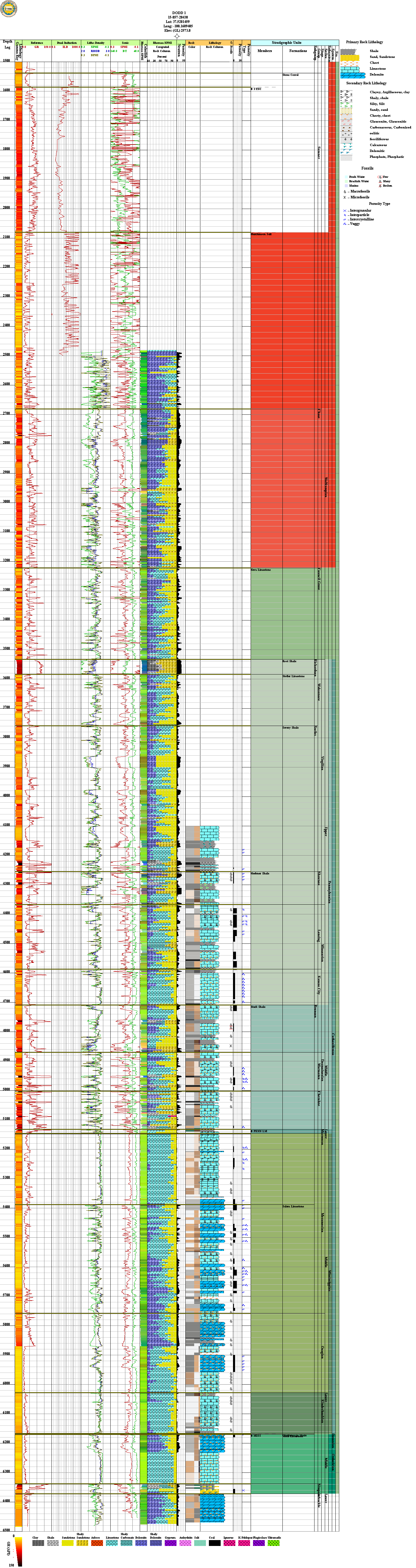
Task: Click the Hutchinson Salt member label
Action: pyautogui.click(x=261, y=234)
